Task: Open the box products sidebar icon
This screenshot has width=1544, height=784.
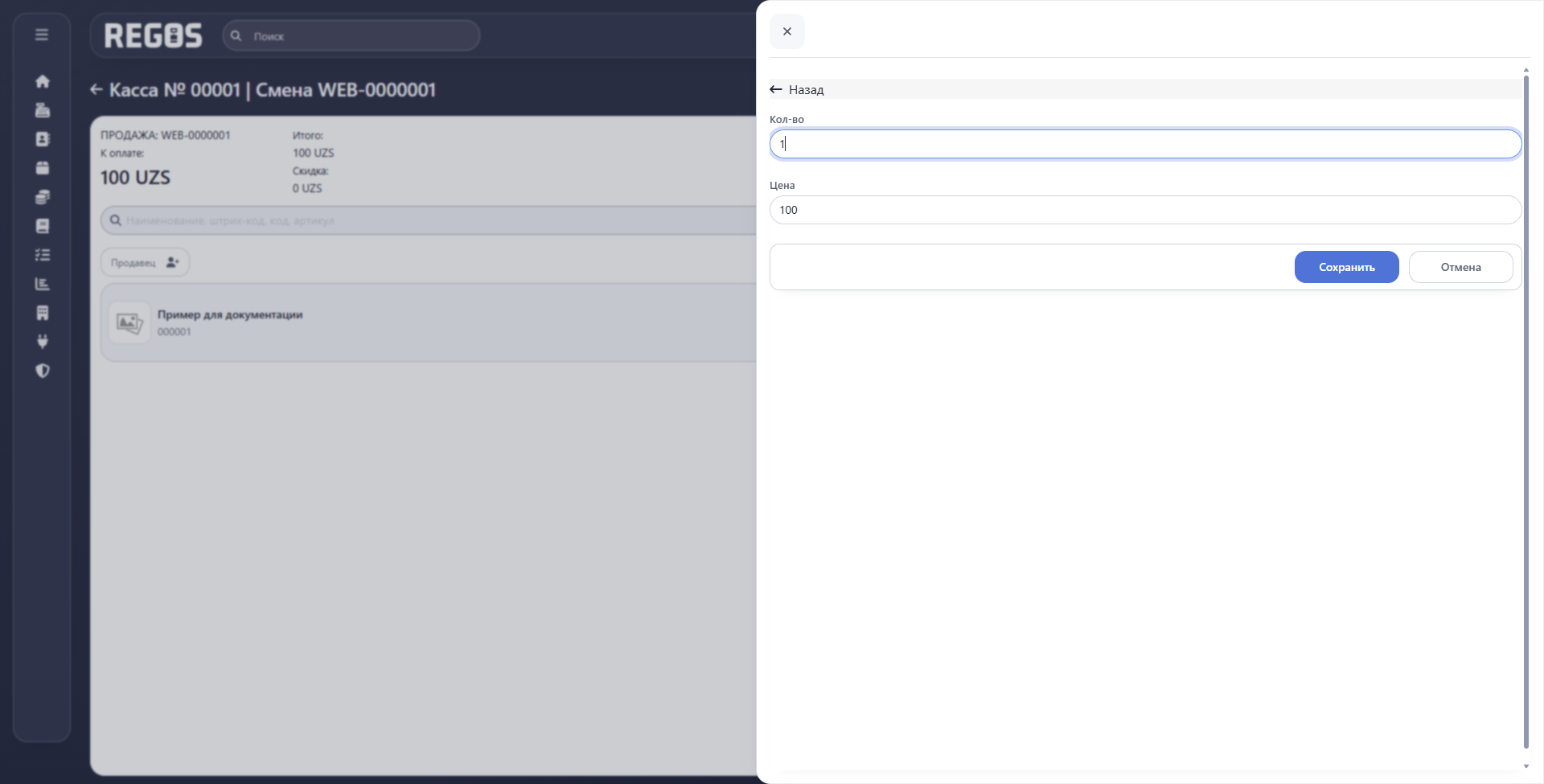Action: click(43, 168)
